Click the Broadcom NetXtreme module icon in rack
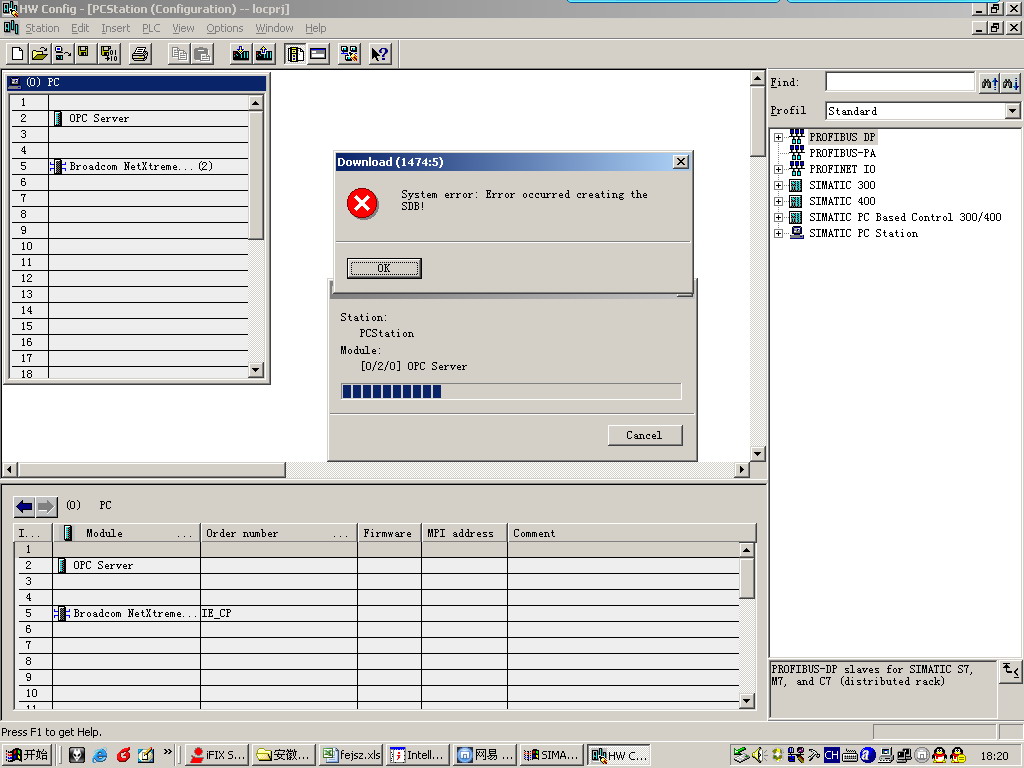1024x768 pixels. tap(57, 167)
